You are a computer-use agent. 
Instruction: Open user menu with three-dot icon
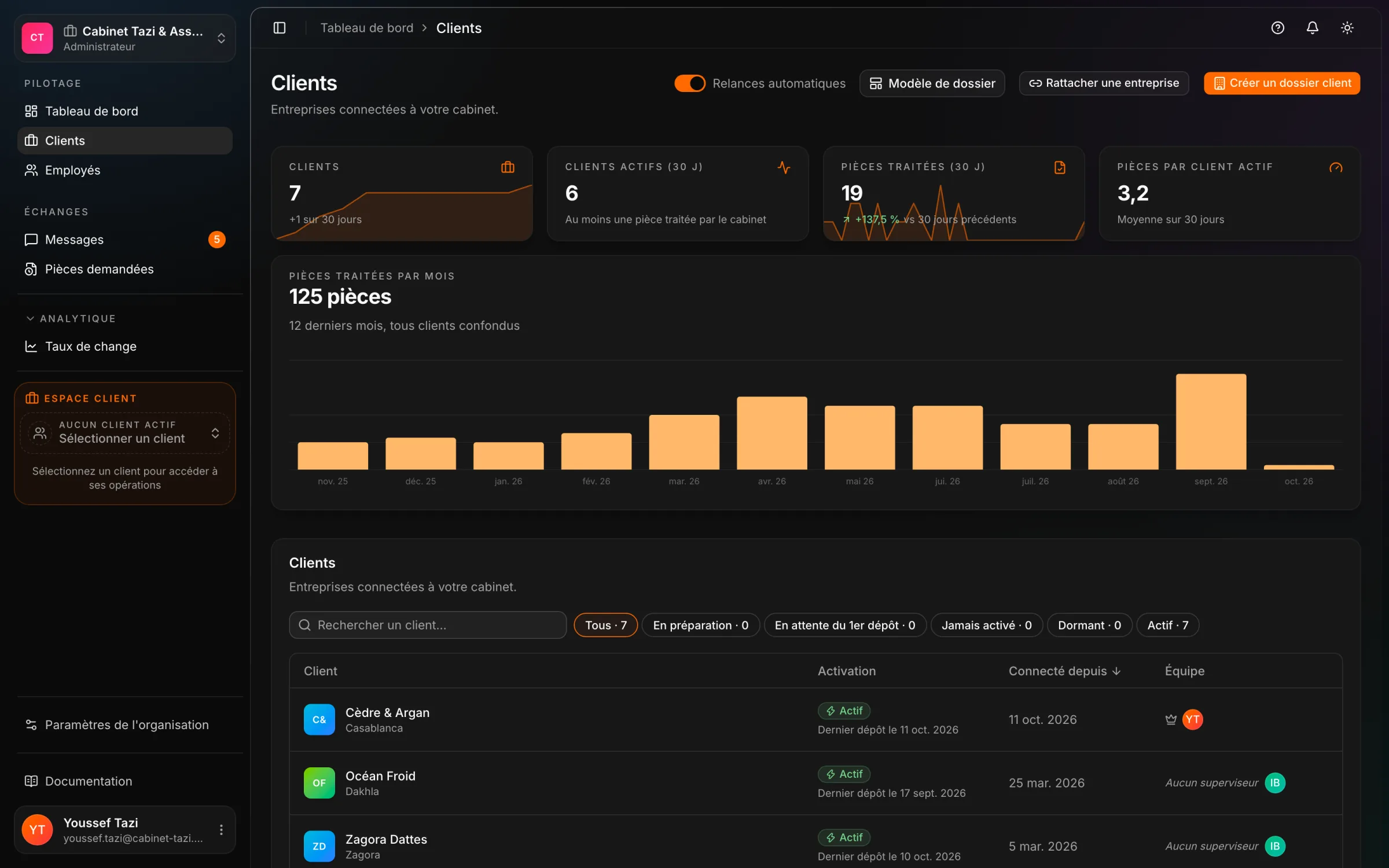(x=221, y=830)
